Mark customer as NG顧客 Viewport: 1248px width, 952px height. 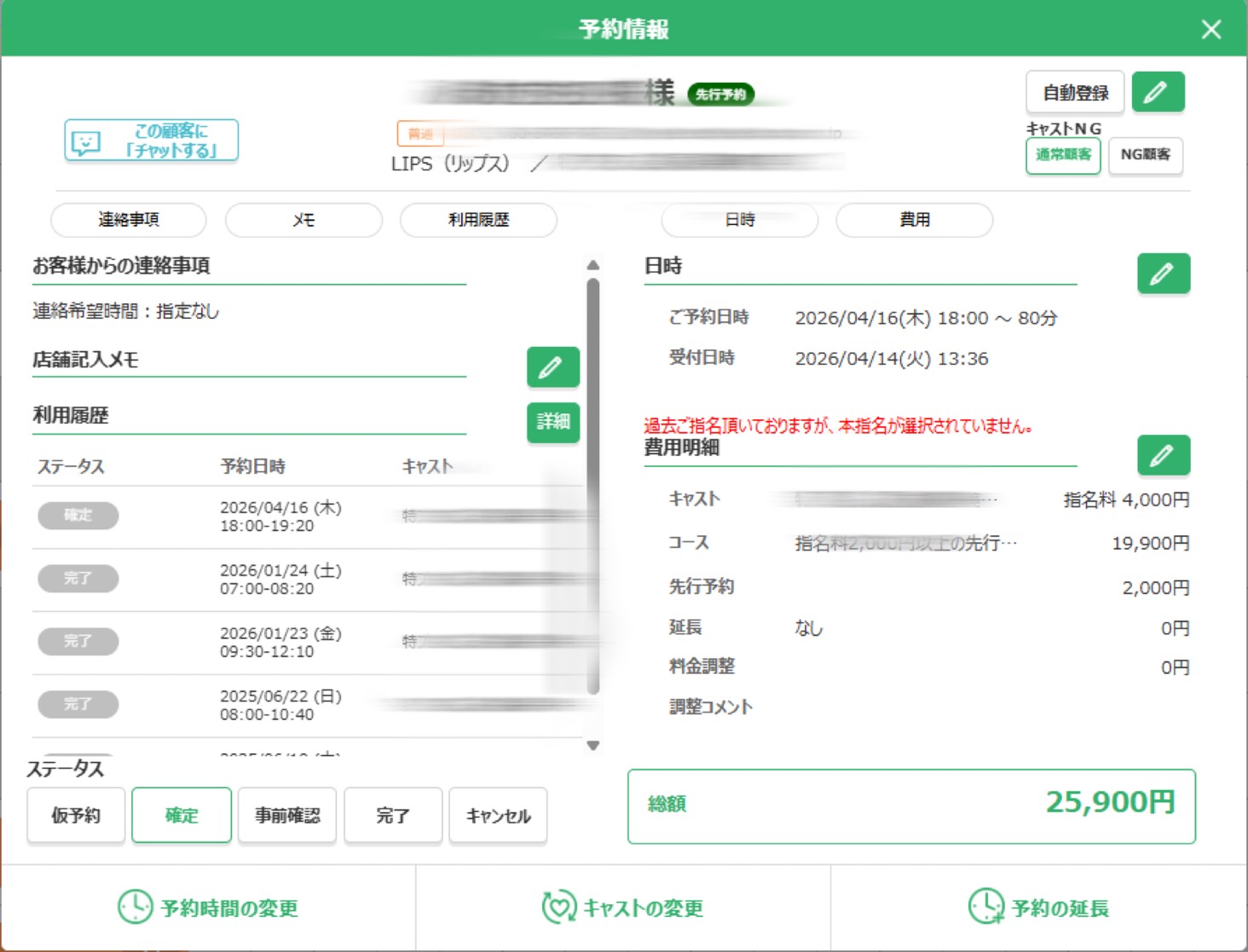(1145, 155)
